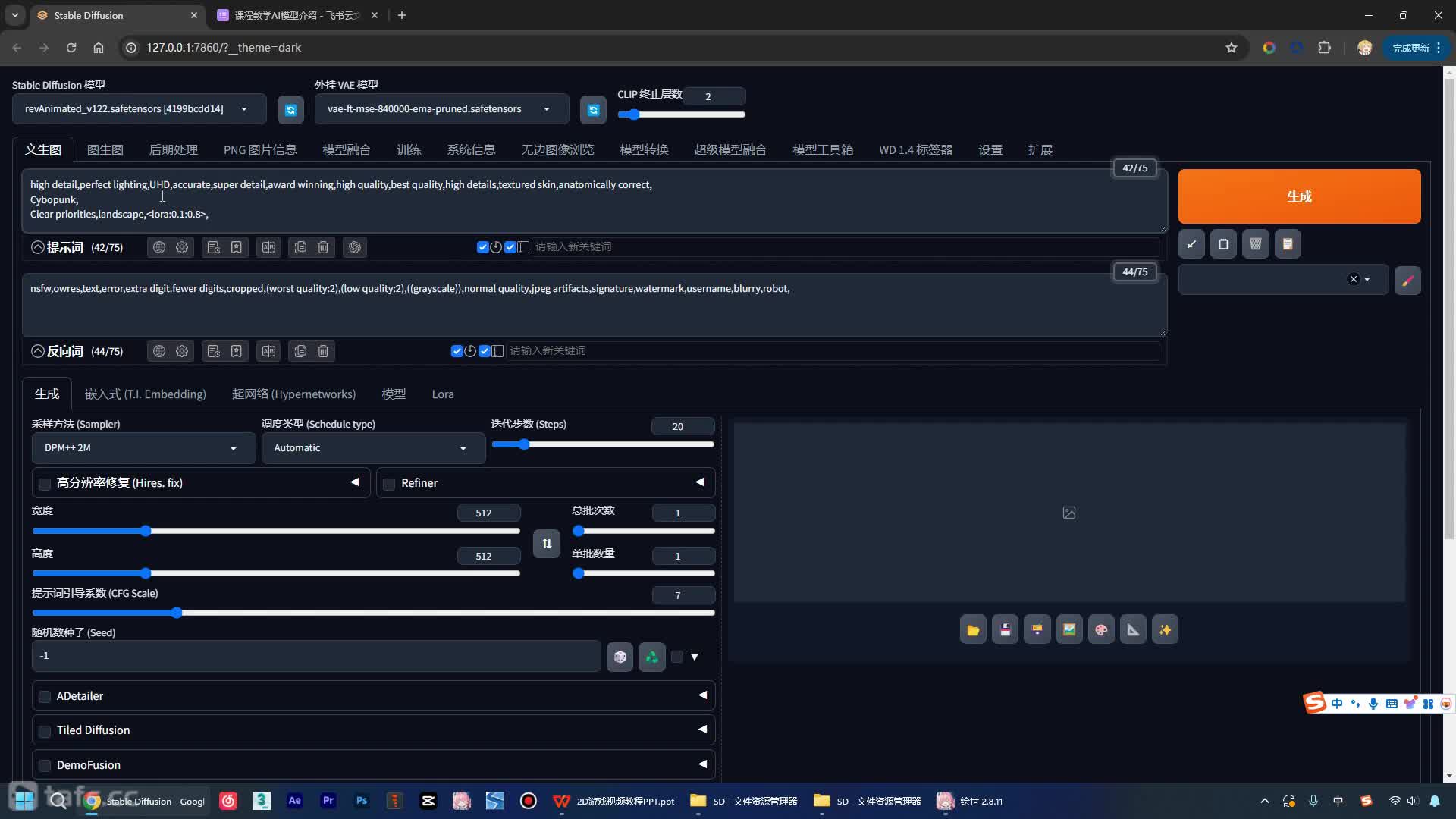Click the white square icon under Generate
The width and height of the screenshot is (1456, 819).
1223,244
